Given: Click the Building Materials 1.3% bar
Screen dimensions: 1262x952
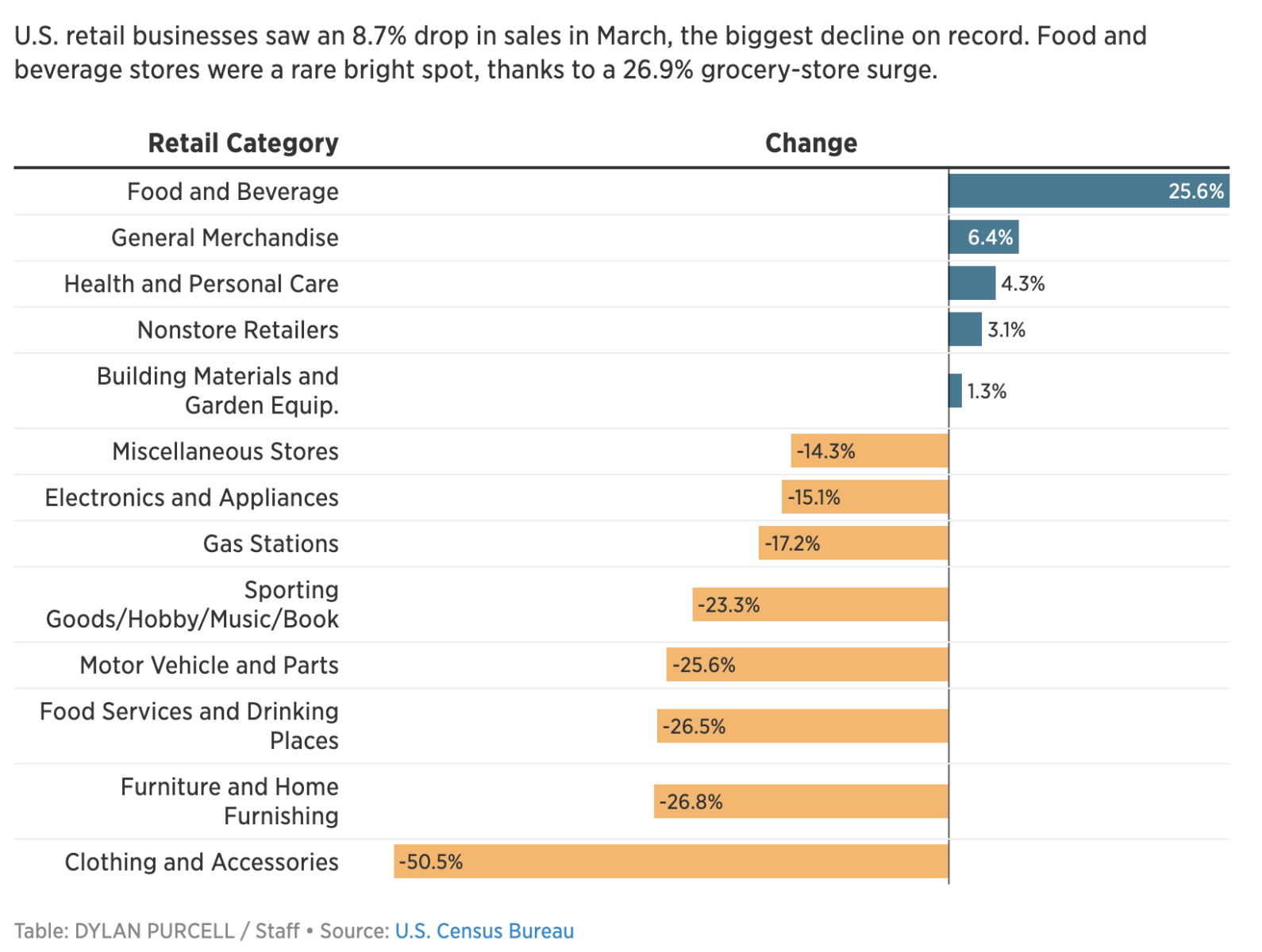Looking at the screenshot, I should (956, 391).
